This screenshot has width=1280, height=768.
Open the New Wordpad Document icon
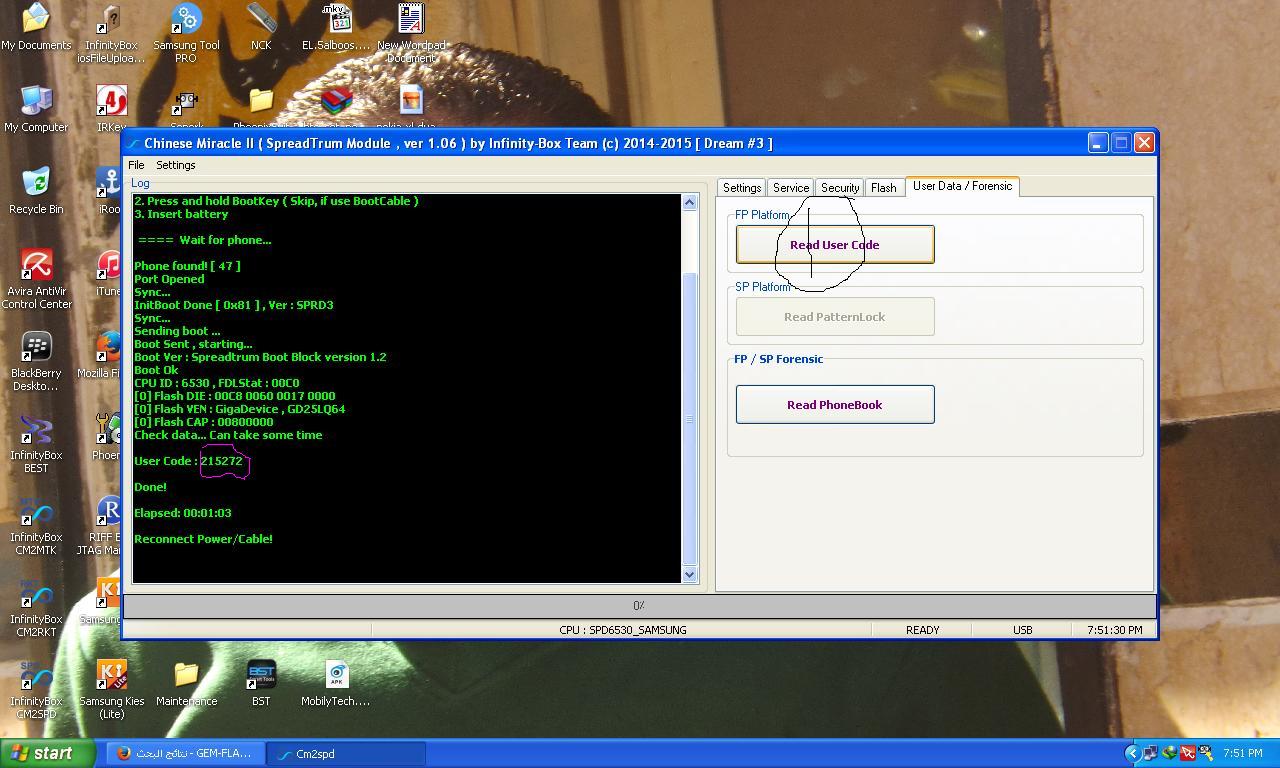[411, 33]
